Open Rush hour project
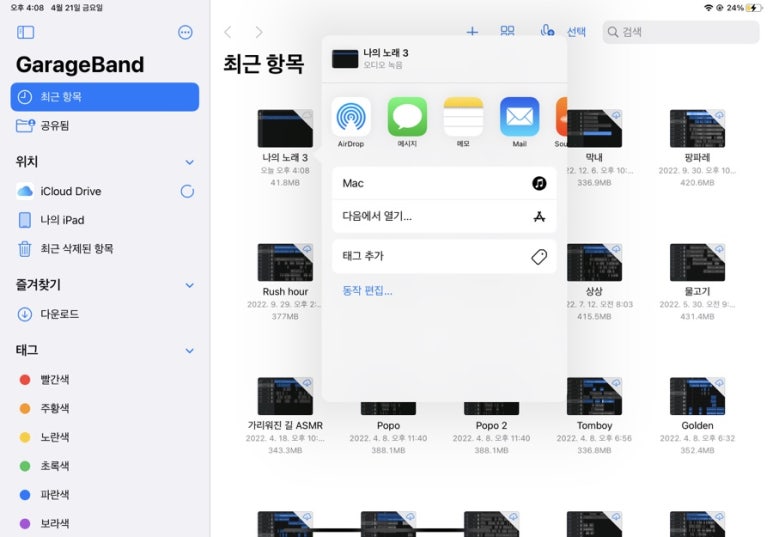Screen dimensions: 773x537 (x=285, y=263)
